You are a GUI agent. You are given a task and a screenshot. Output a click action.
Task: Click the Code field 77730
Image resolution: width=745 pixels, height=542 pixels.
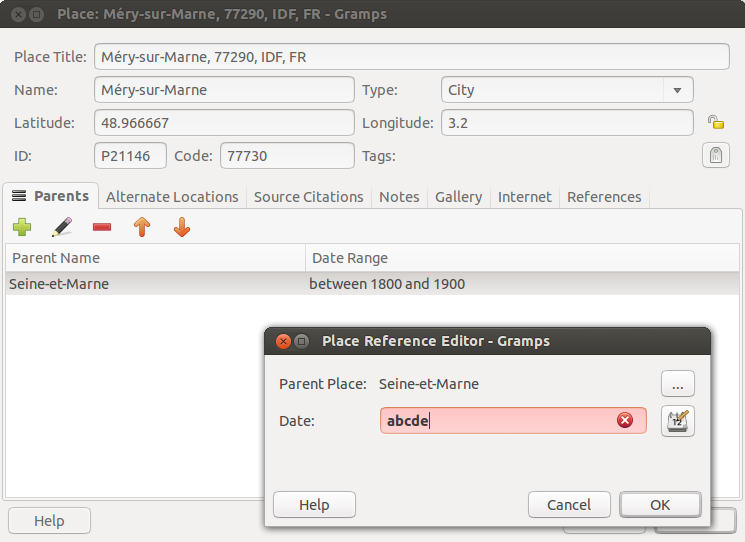(287, 155)
